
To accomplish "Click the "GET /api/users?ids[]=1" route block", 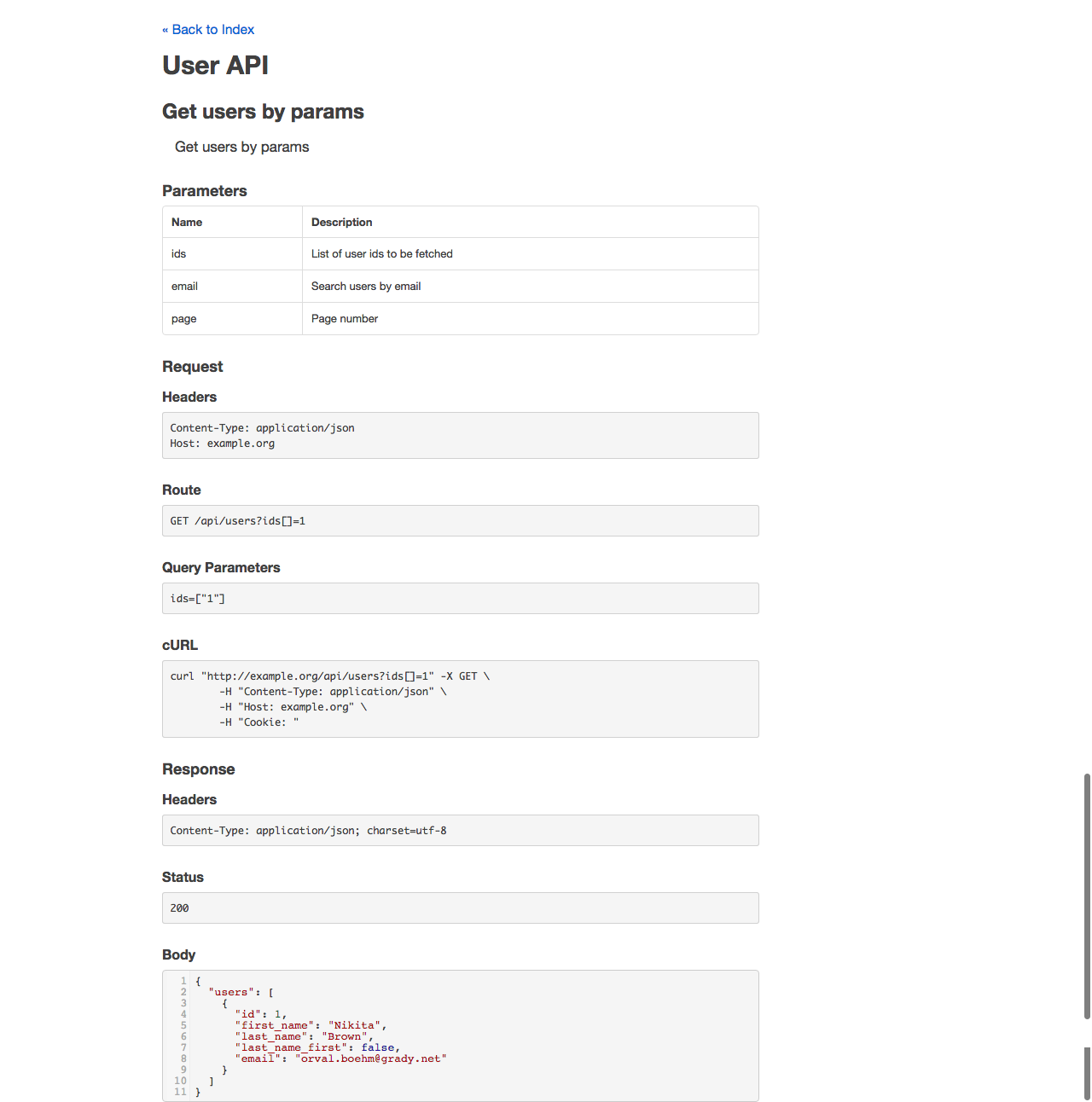I will pyautogui.click(x=461, y=521).
